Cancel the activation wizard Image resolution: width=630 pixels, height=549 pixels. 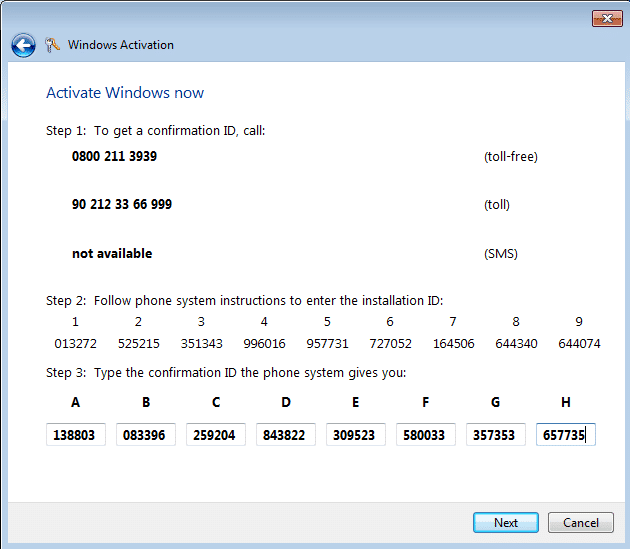(x=581, y=522)
